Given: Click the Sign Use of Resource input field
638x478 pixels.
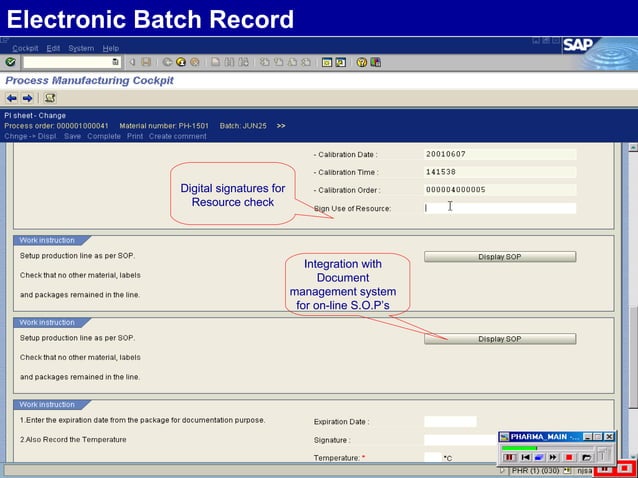Looking at the screenshot, I should coord(500,208).
